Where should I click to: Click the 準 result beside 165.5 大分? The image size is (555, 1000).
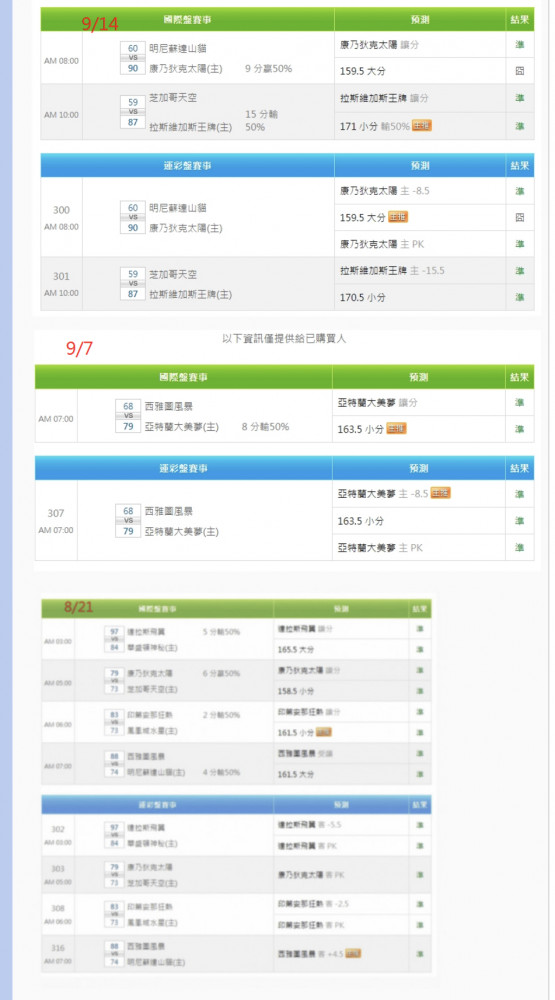point(420,649)
